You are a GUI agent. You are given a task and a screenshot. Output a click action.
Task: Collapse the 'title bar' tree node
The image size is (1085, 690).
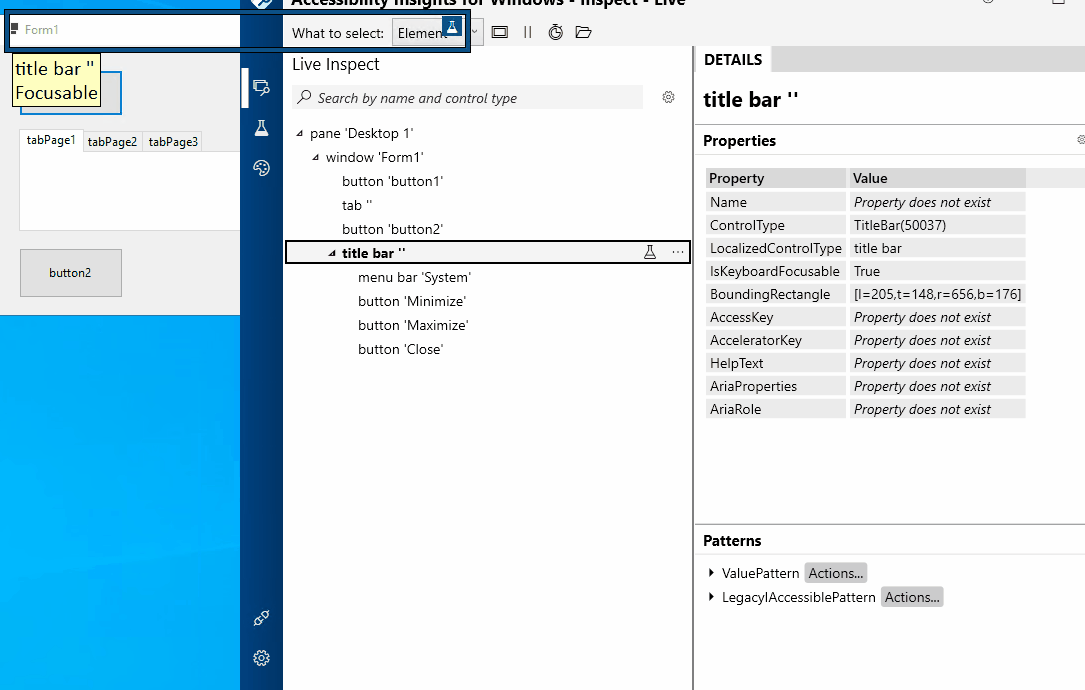tap(331, 252)
